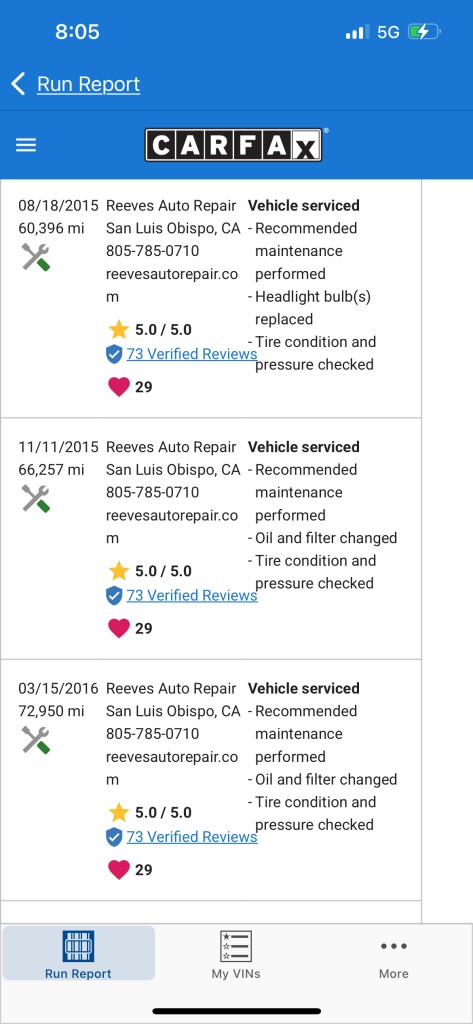
Task: Tap the heart icon in 11/11/2015 record
Action: click(x=119, y=628)
